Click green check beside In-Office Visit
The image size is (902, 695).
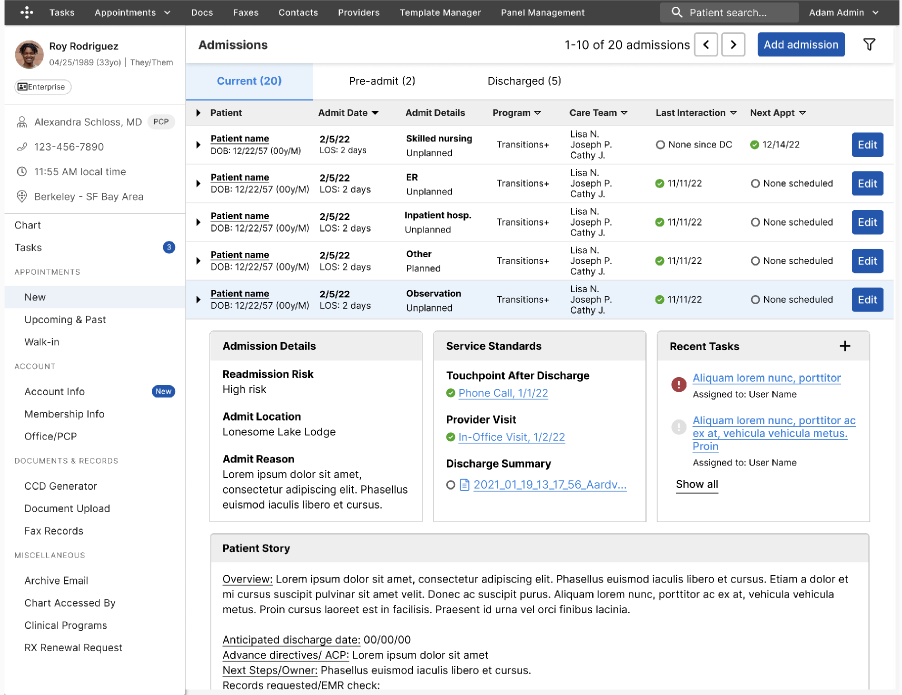pyautogui.click(x=450, y=437)
